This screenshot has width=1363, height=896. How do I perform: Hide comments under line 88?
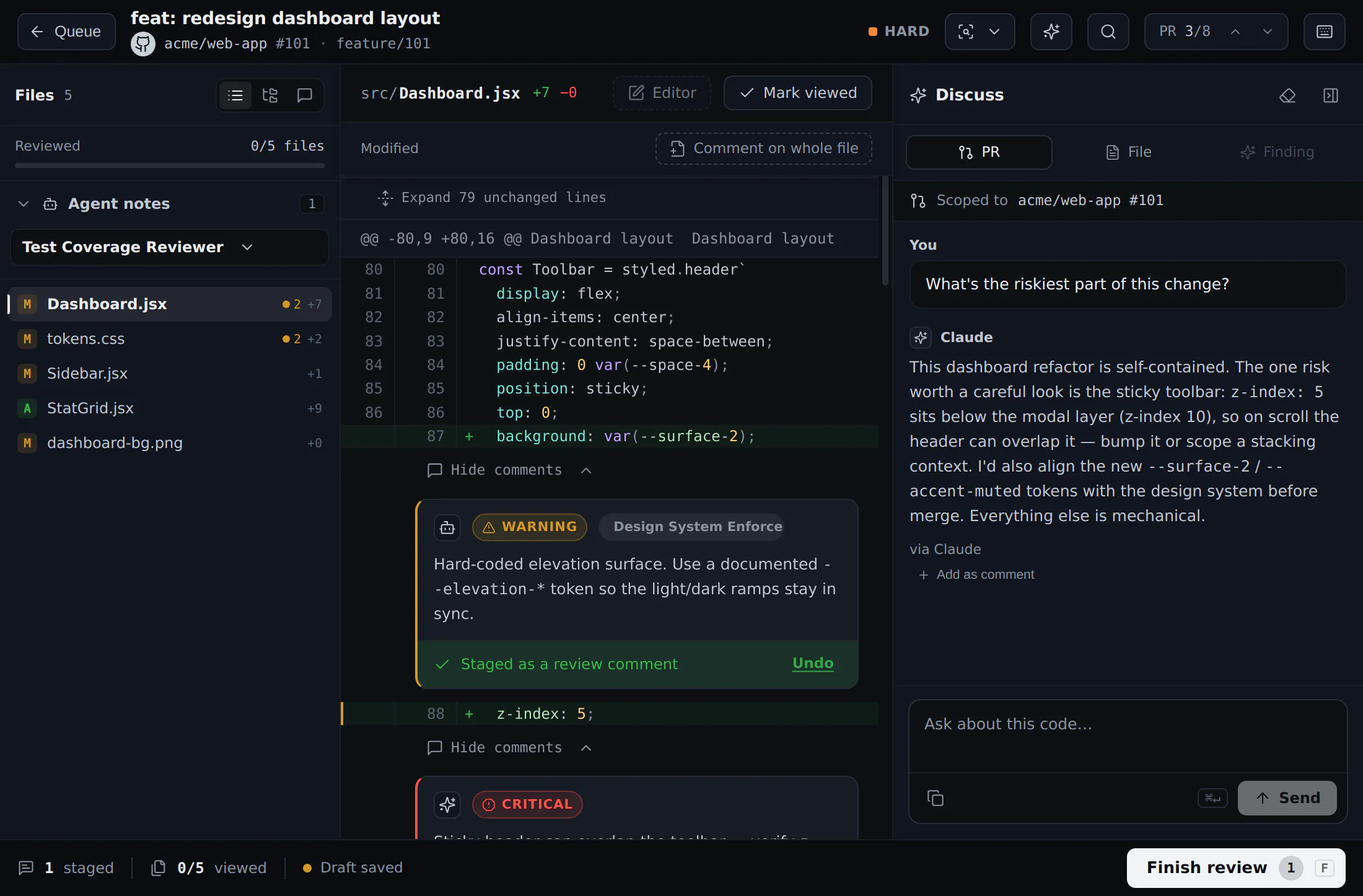[509, 748]
